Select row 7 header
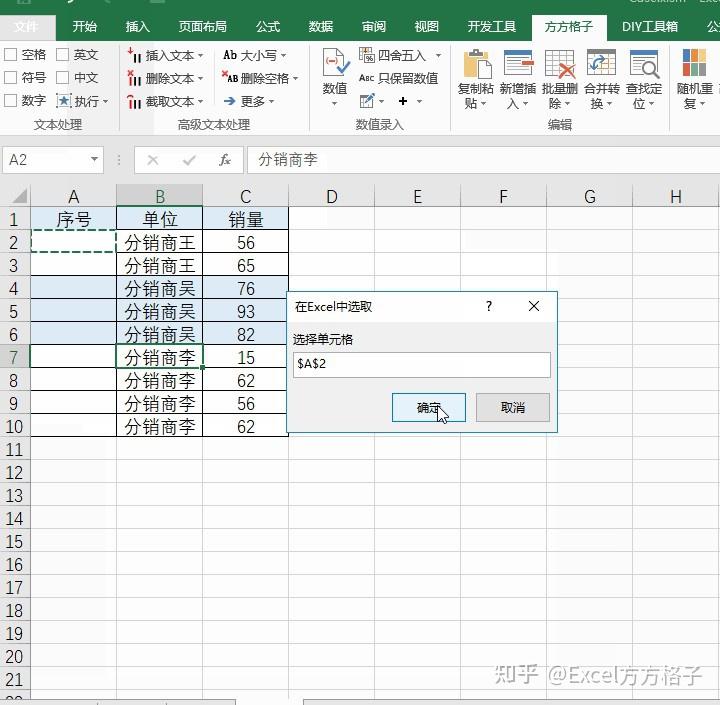This screenshot has height=705, width=720. [x=14, y=357]
